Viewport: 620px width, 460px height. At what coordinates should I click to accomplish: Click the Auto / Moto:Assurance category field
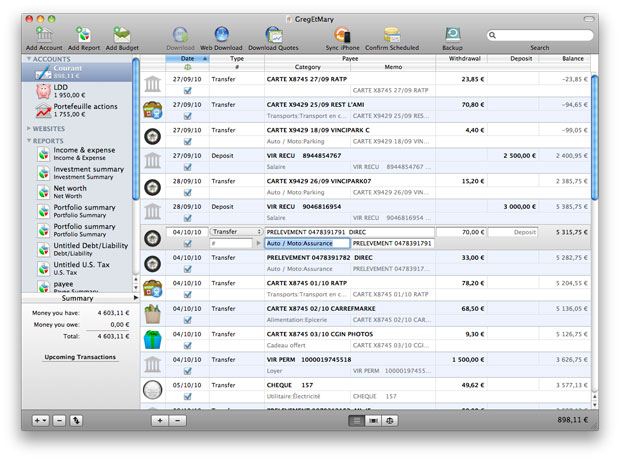pos(307,243)
